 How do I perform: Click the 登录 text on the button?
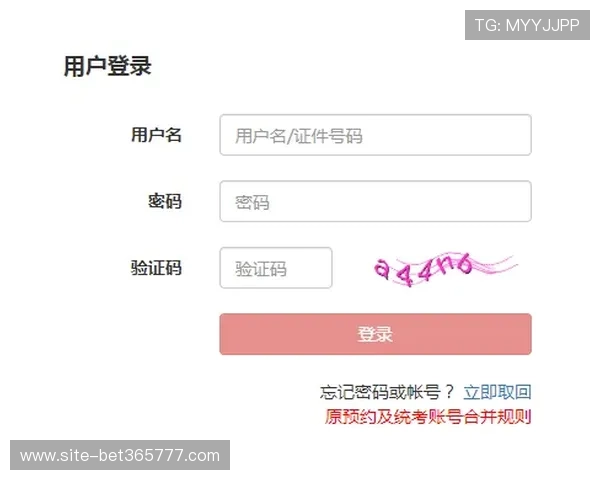point(375,334)
